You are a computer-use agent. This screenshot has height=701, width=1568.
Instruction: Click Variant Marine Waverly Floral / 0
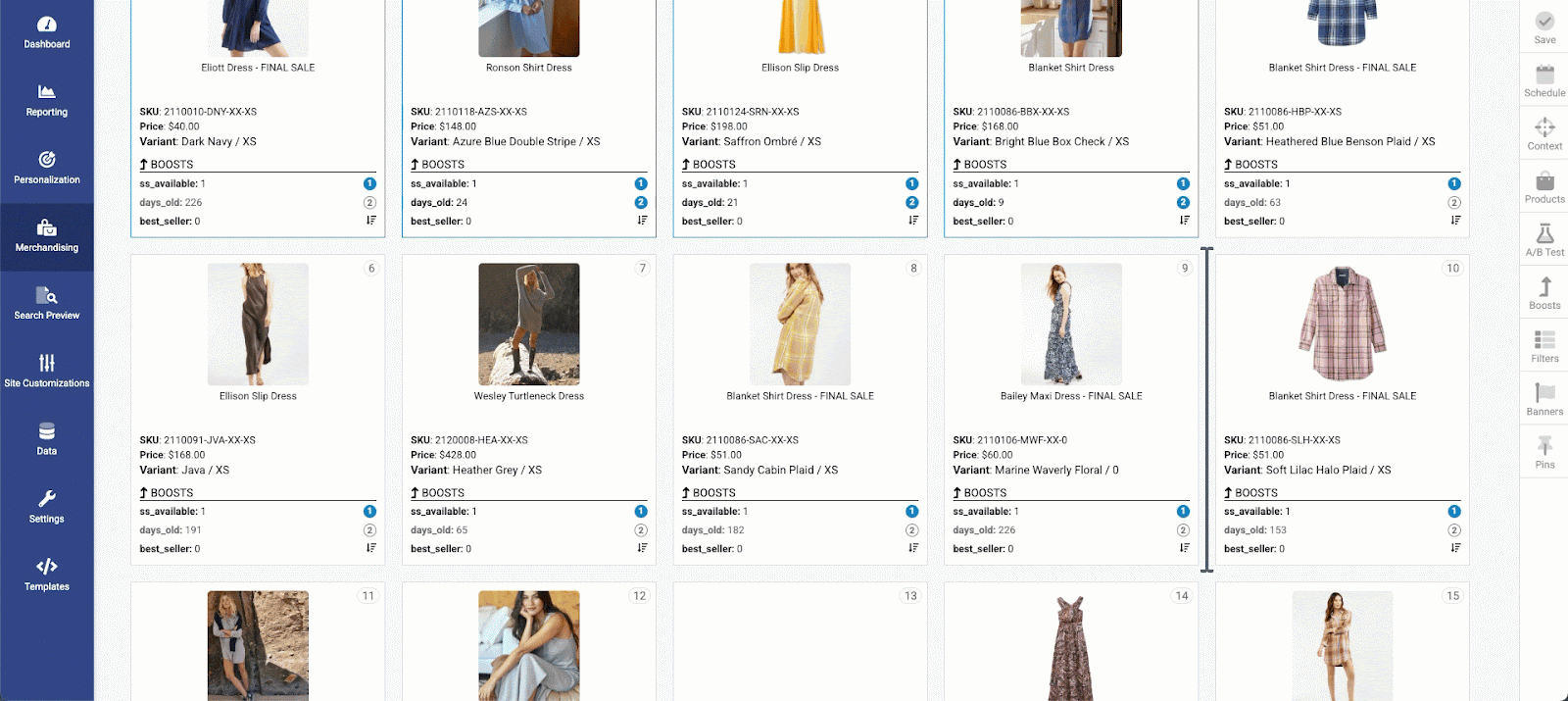[x=1036, y=471]
